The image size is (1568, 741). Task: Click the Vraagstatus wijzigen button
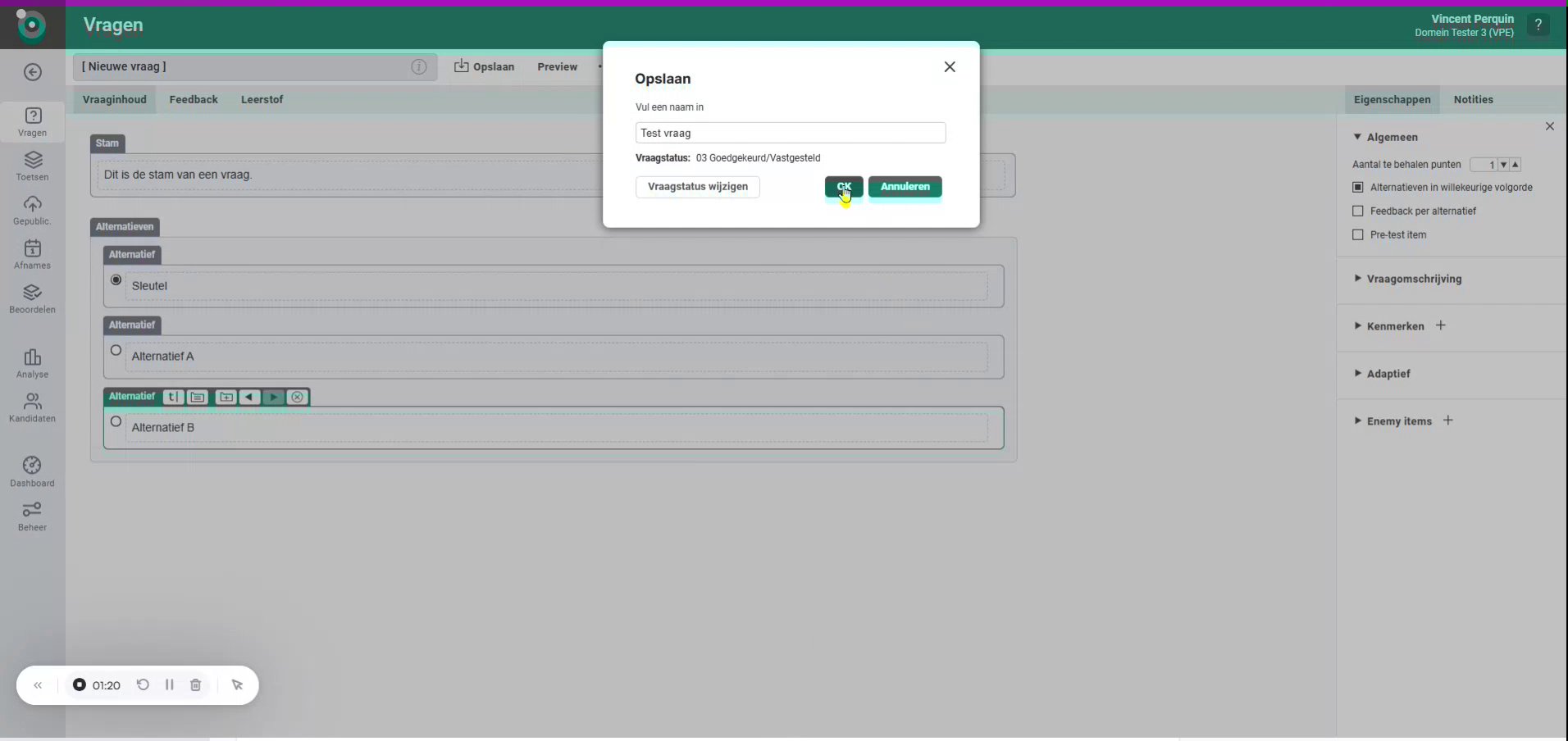point(697,188)
